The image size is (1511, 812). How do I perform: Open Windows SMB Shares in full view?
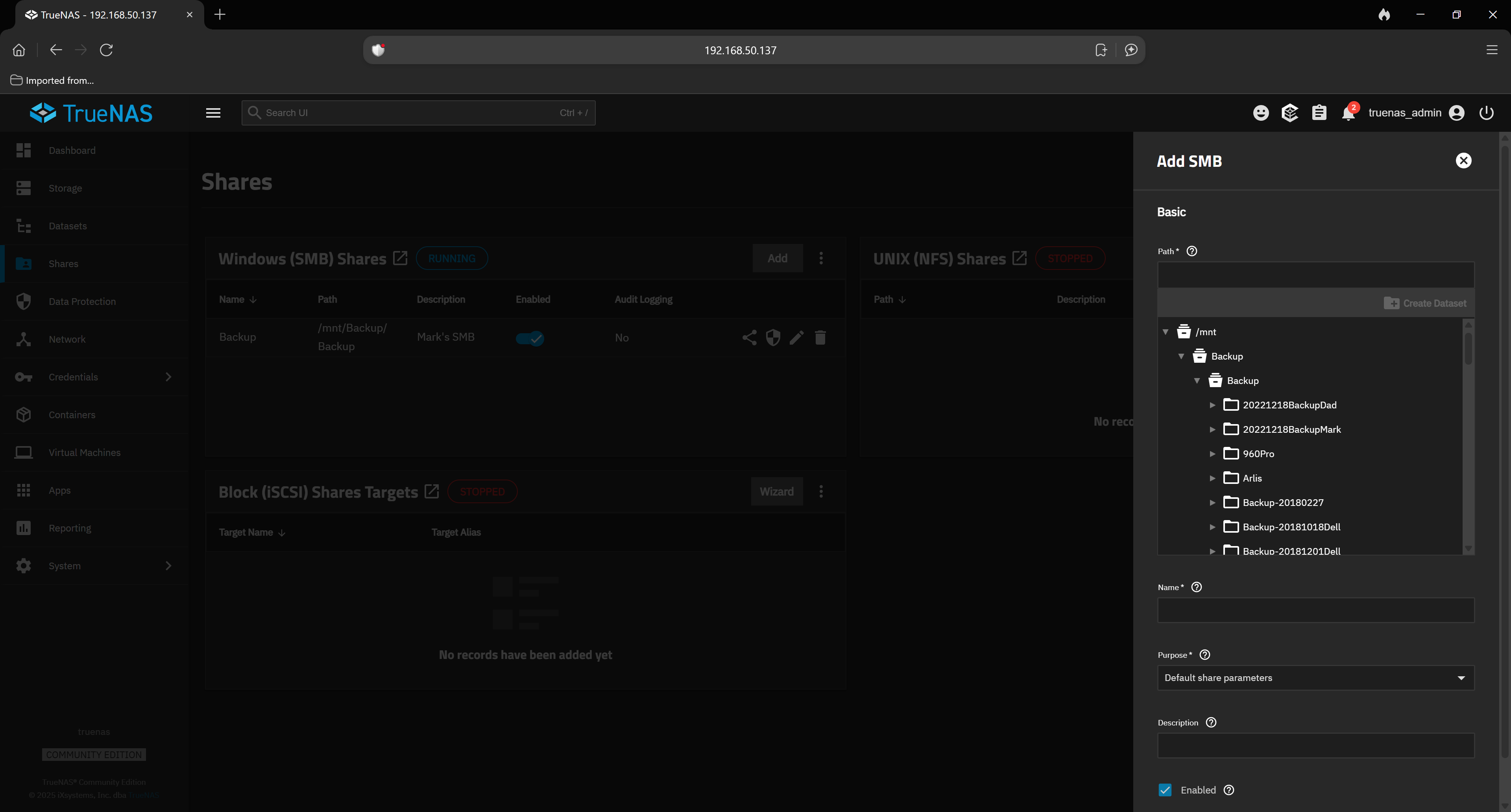(400, 258)
